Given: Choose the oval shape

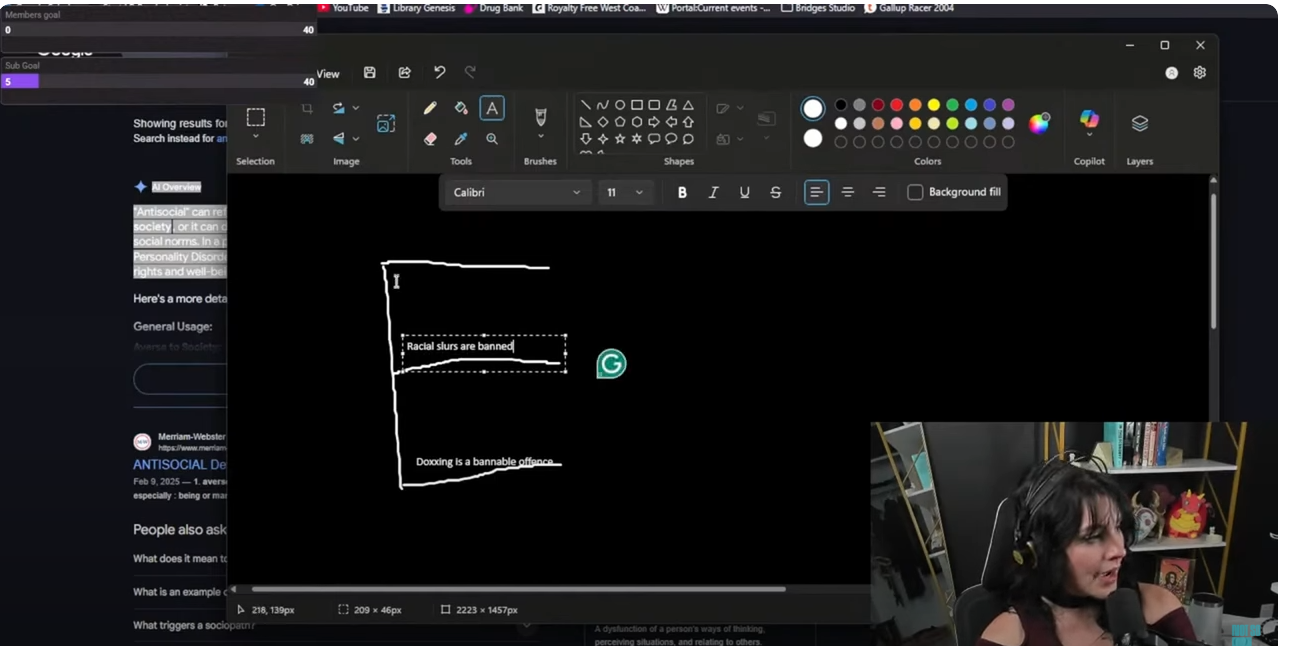Looking at the screenshot, I should tap(620, 105).
